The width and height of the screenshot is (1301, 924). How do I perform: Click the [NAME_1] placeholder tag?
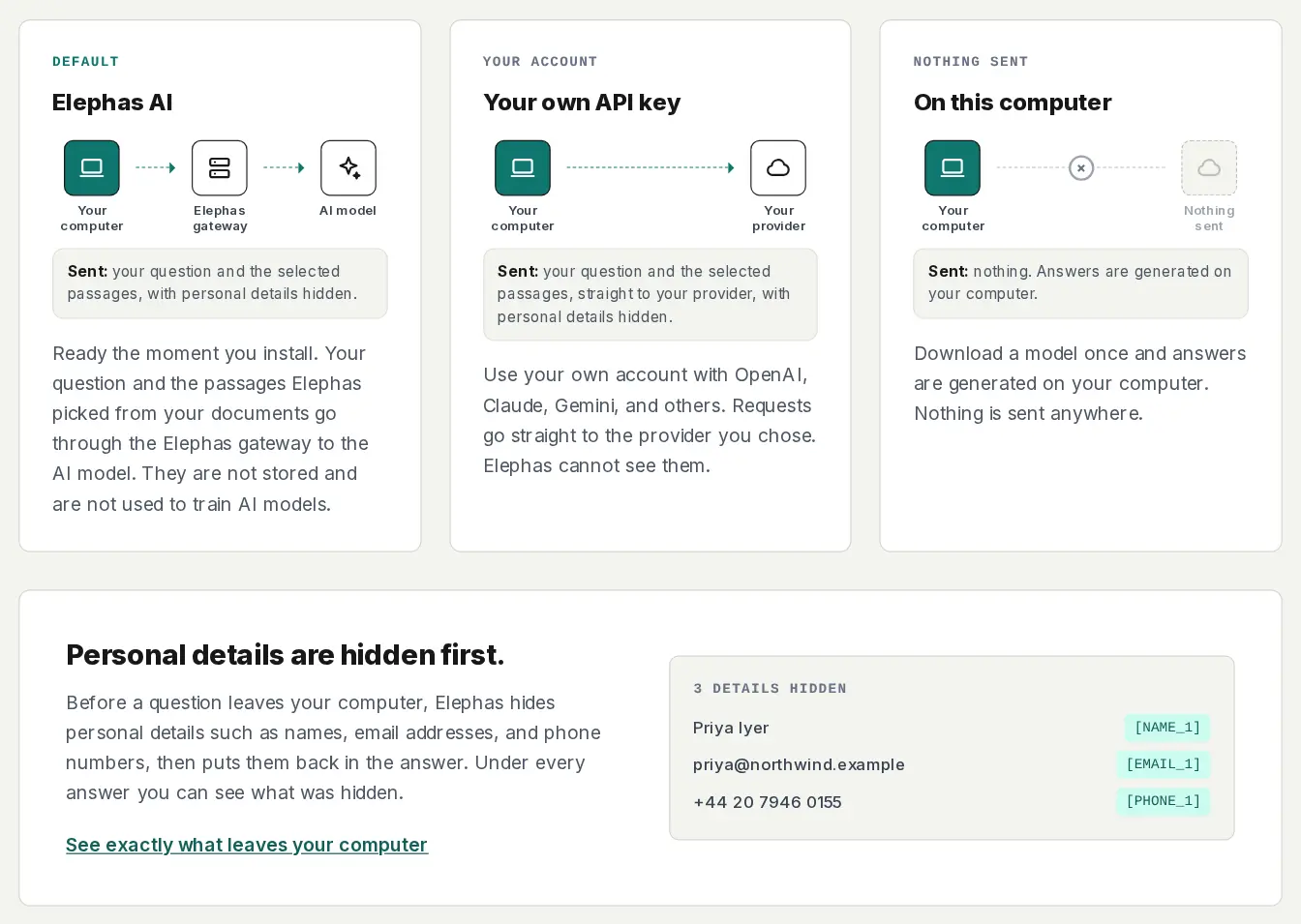click(x=1167, y=728)
